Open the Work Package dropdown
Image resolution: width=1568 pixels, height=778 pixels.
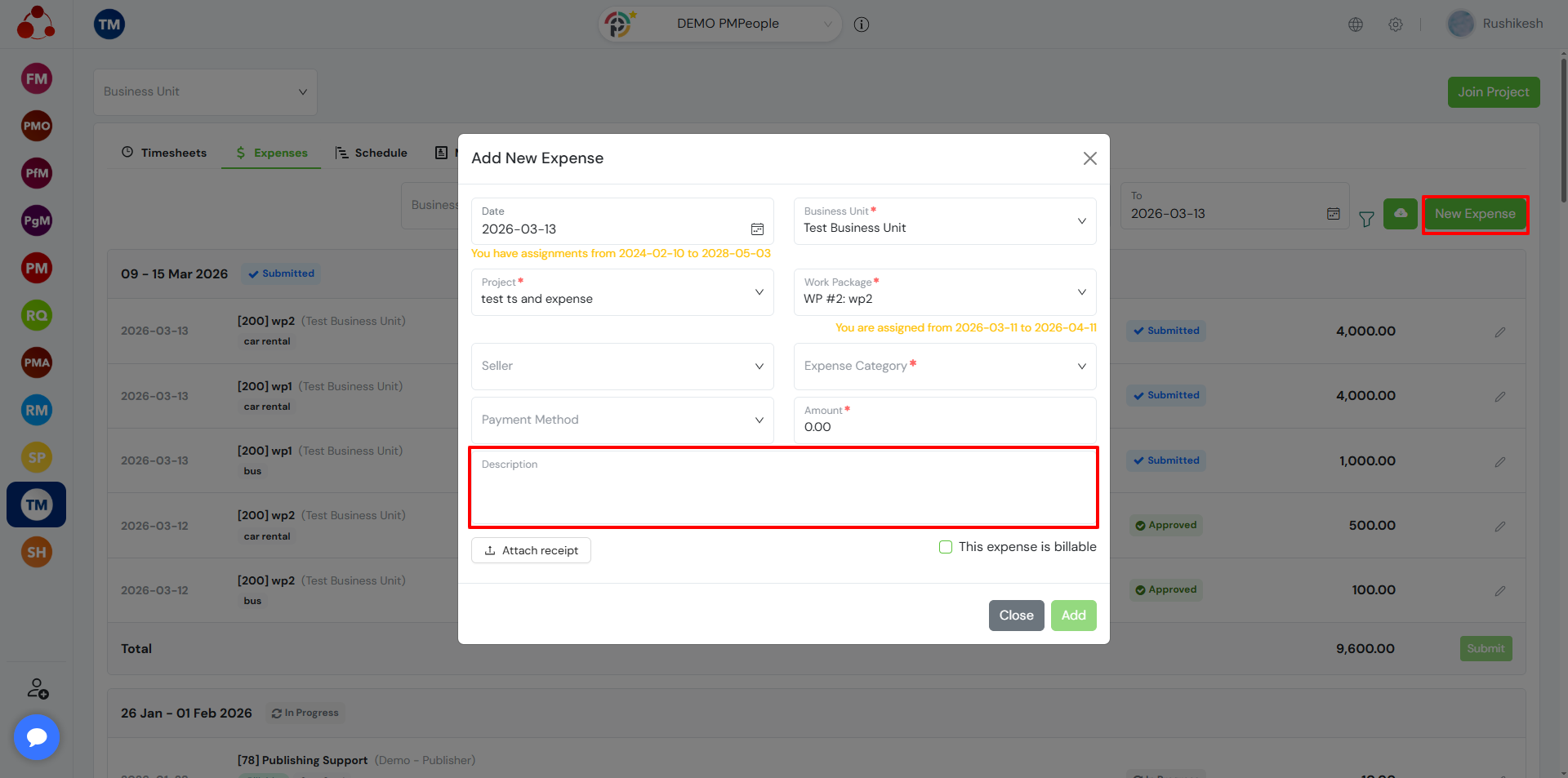pos(944,292)
